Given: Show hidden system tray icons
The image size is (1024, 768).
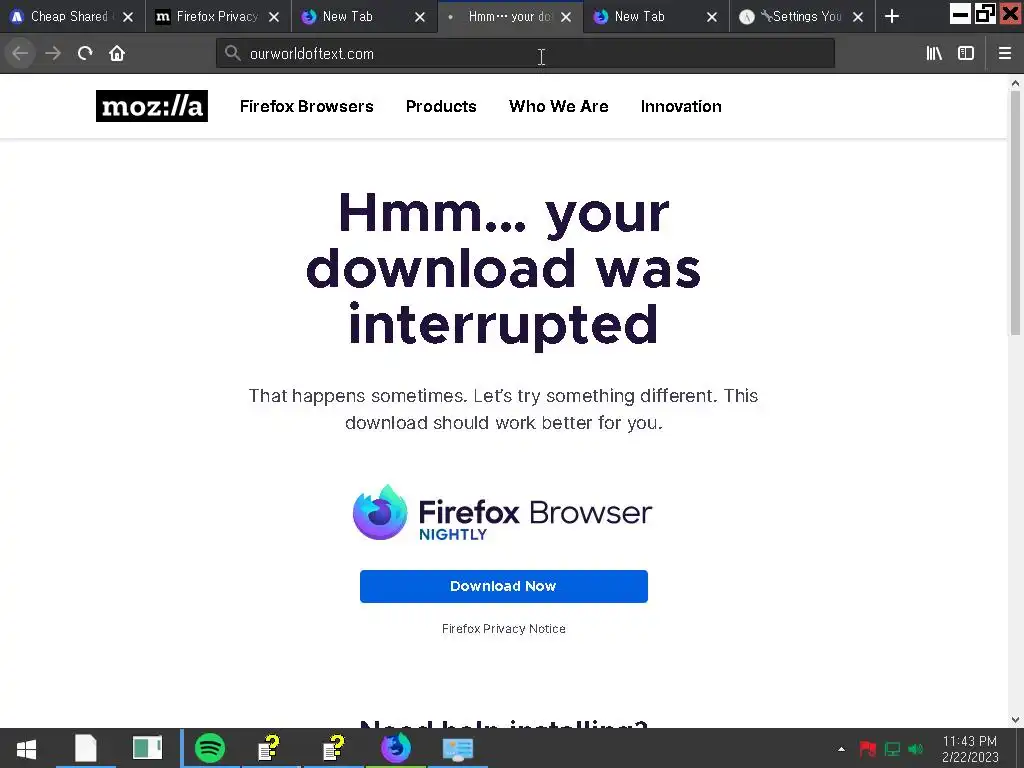Looking at the screenshot, I should (842, 749).
